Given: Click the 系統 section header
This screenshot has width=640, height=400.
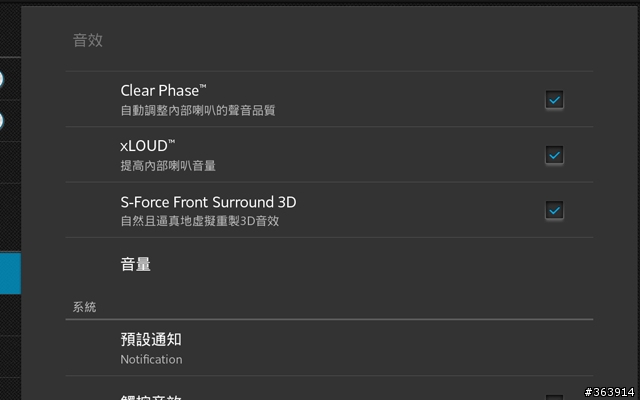Looking at the screenshot, I should [84, 307].
